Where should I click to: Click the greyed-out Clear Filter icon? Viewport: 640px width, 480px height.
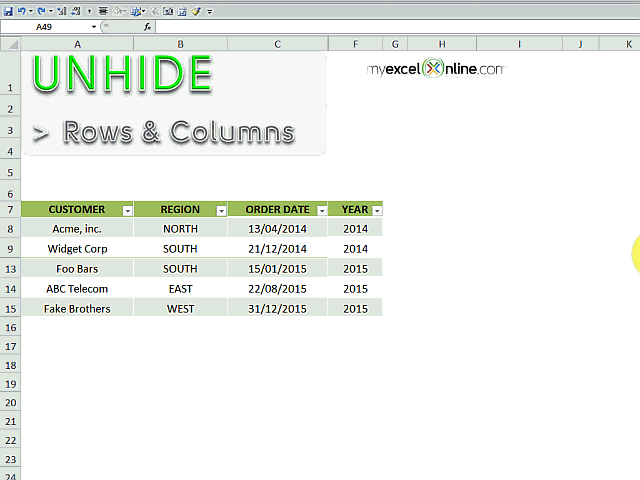[x=155, y=11]
